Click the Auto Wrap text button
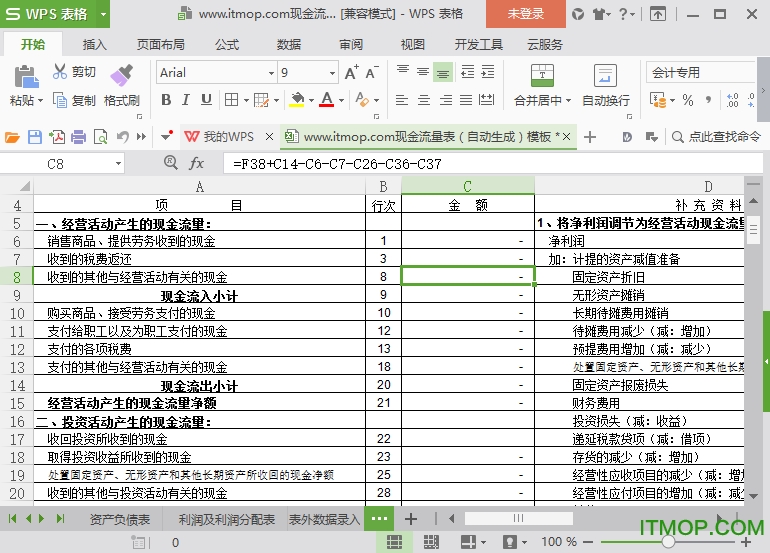The width and height of the screenshot is (770, 553). coord(605,85)
